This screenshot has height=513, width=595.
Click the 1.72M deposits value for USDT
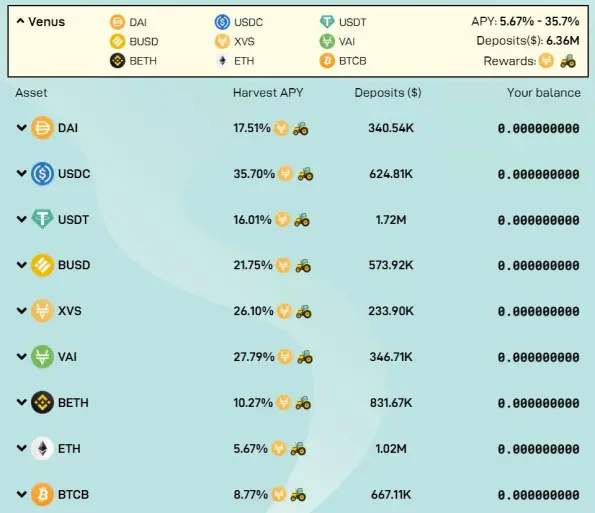391,220
